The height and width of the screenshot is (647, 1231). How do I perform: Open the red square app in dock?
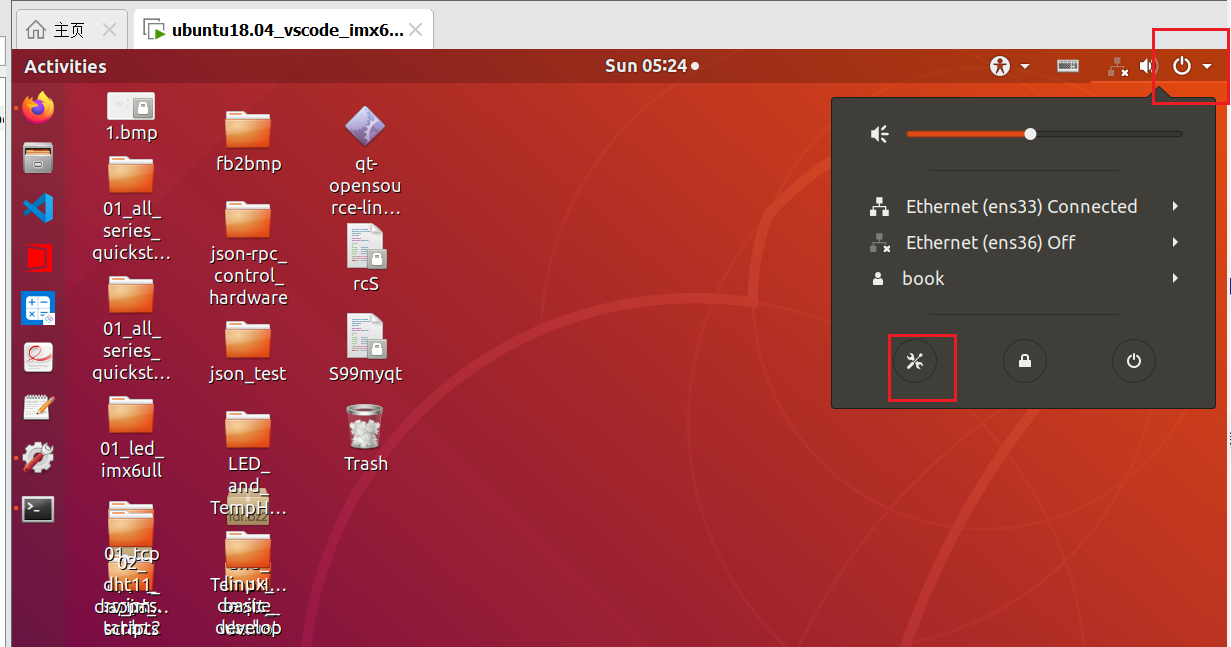point(38,258)
